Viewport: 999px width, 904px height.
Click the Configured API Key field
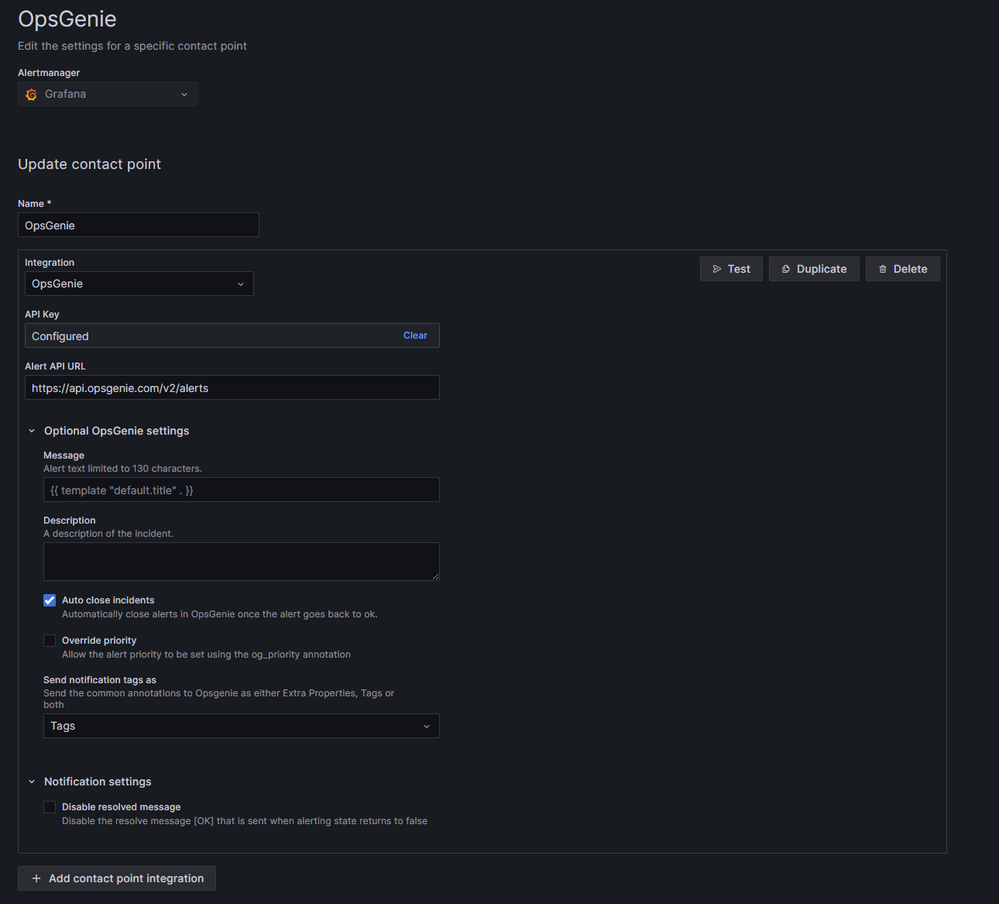pyautogui.click(x=232, y=336)
